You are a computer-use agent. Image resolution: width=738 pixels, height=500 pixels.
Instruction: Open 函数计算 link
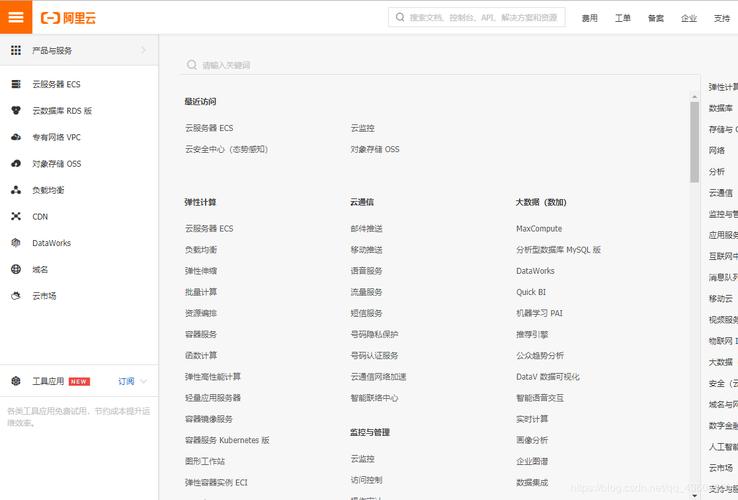[201, 355]
